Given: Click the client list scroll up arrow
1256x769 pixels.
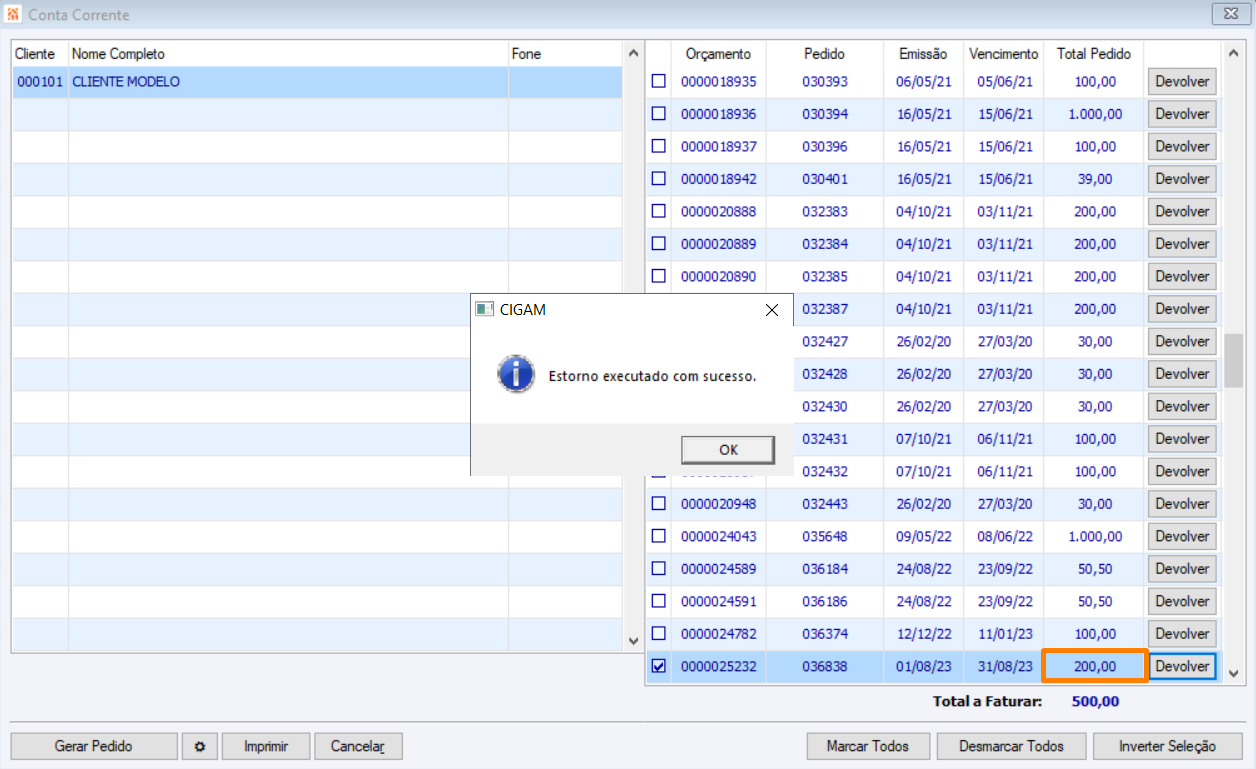Looking at the screenshot, I should pyautogui.click(x=632, y=53).
